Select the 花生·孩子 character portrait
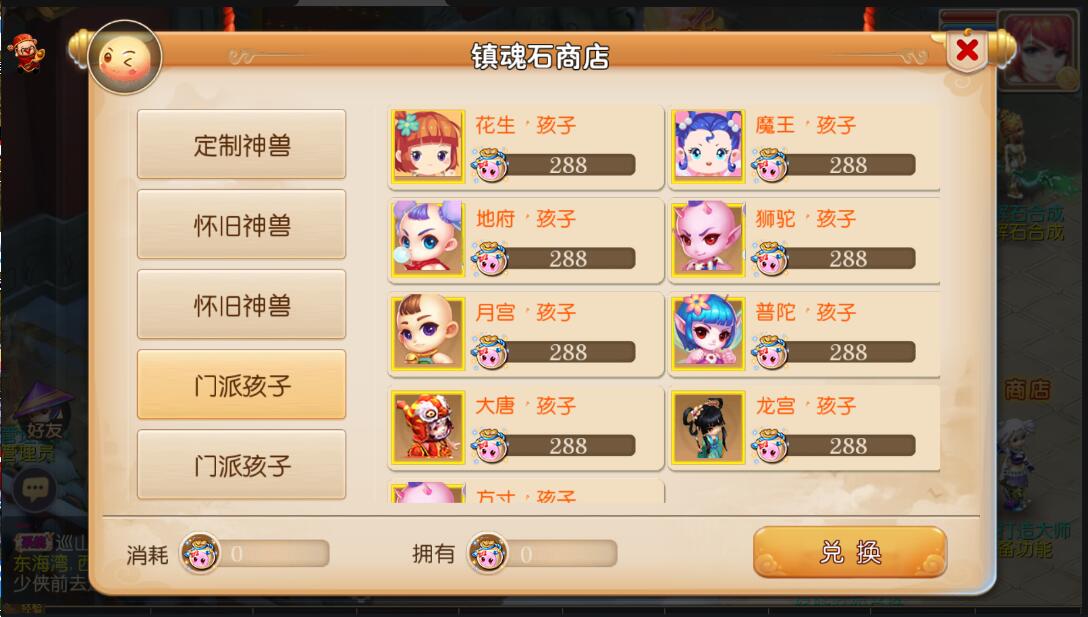 [x=427, y=146]
